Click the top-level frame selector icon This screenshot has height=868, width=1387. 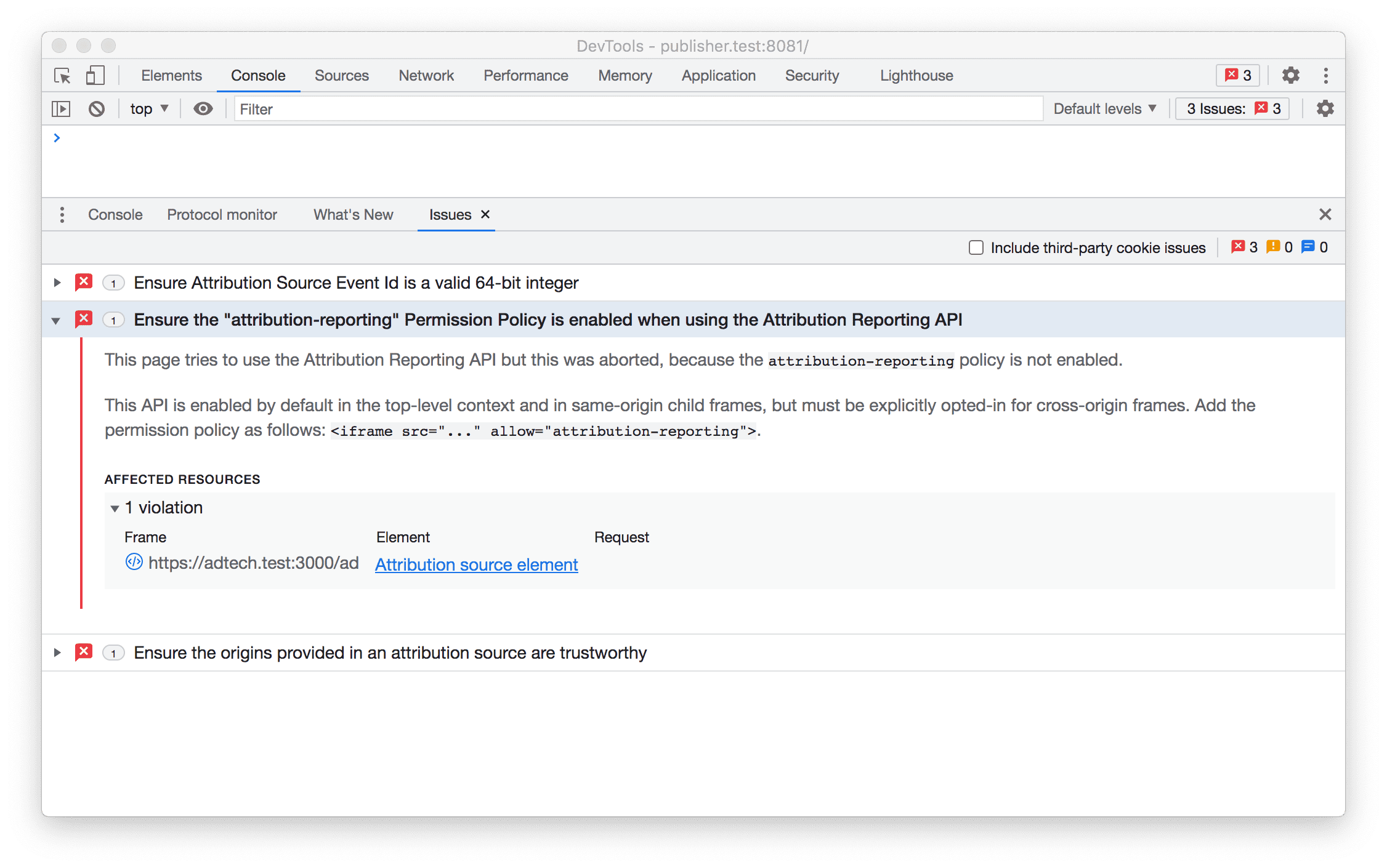tap(149, 109)
